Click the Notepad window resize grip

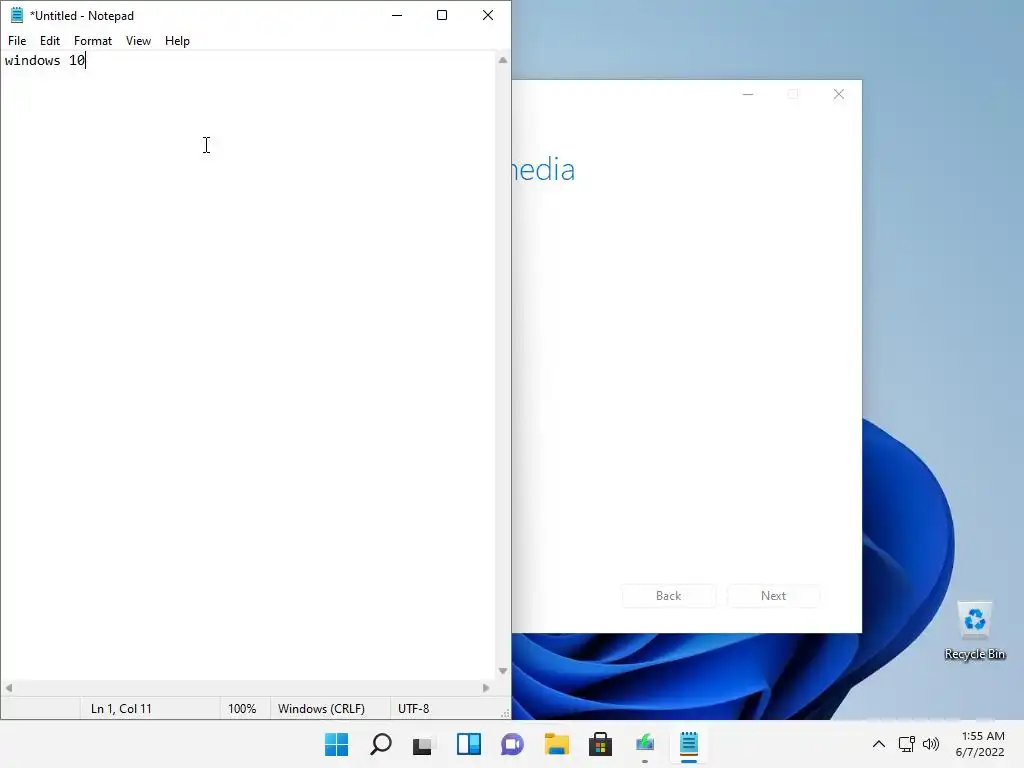505,714
